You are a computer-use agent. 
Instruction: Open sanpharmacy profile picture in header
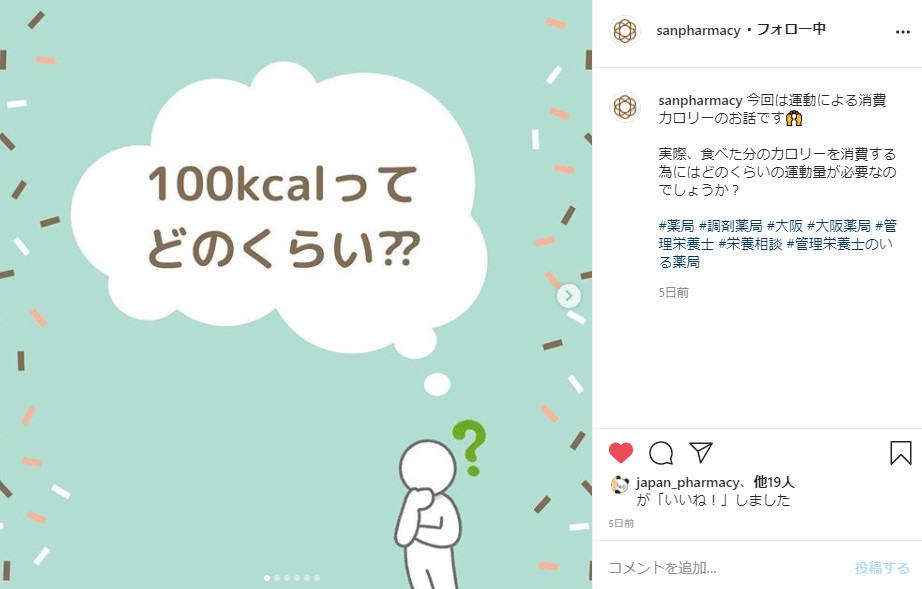625,31
